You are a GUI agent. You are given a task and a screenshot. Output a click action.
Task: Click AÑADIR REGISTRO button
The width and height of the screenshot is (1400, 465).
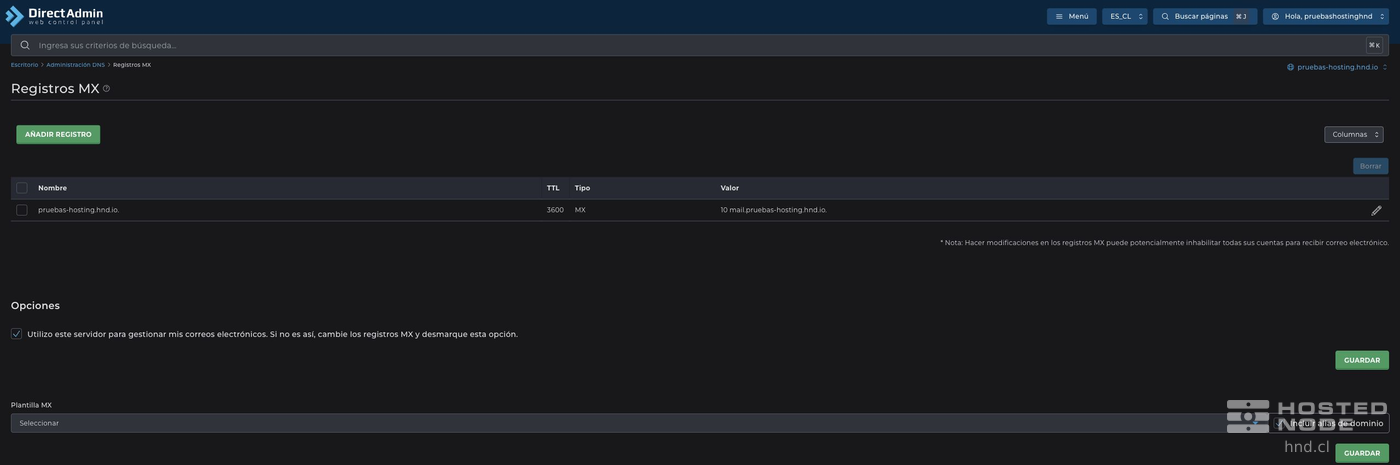[58, 134]
